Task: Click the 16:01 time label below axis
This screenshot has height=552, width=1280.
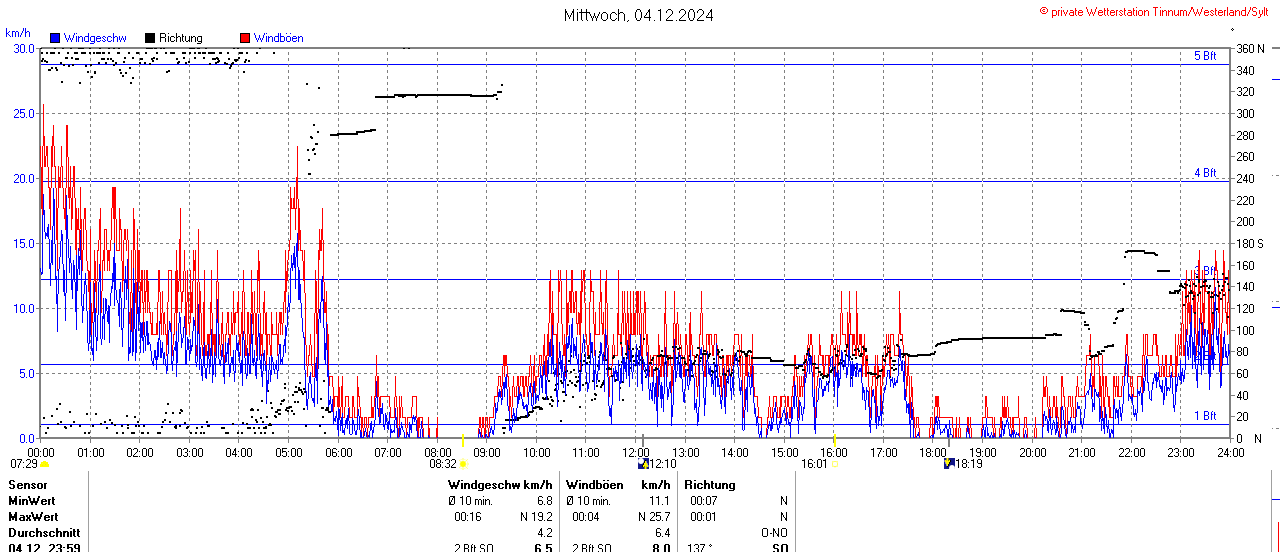Action: point(815,464)
